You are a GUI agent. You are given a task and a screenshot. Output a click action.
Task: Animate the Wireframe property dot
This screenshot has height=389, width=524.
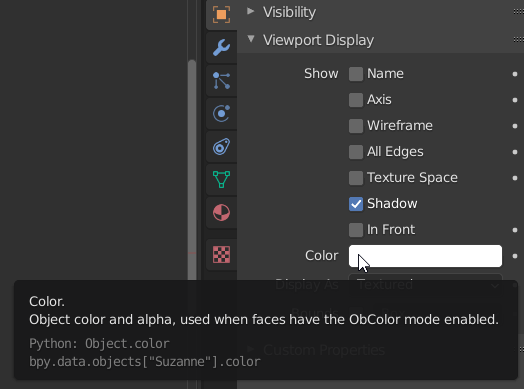(x=515, y=126)
